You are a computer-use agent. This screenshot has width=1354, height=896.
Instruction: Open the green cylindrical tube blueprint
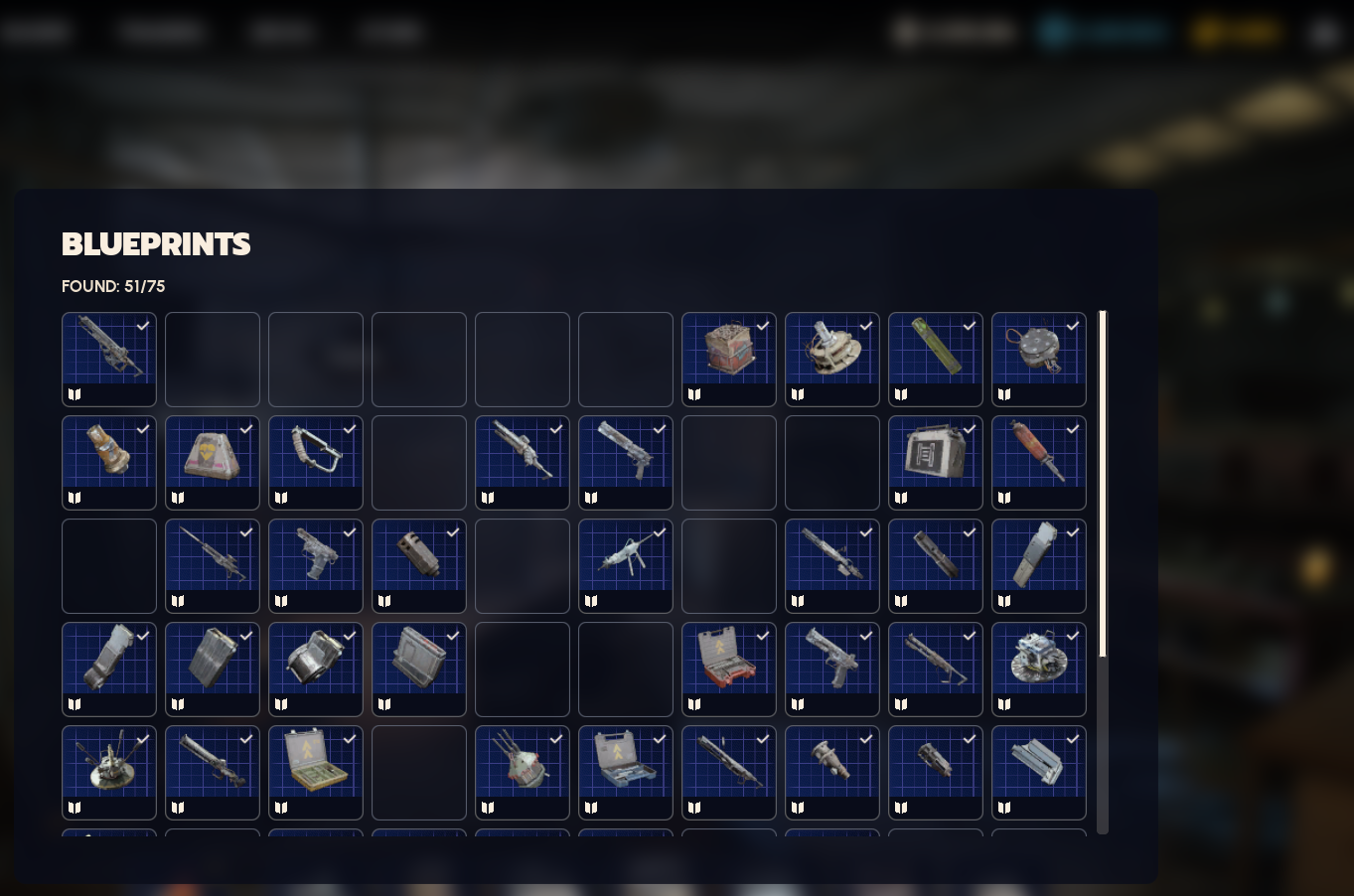click(936, 360)
